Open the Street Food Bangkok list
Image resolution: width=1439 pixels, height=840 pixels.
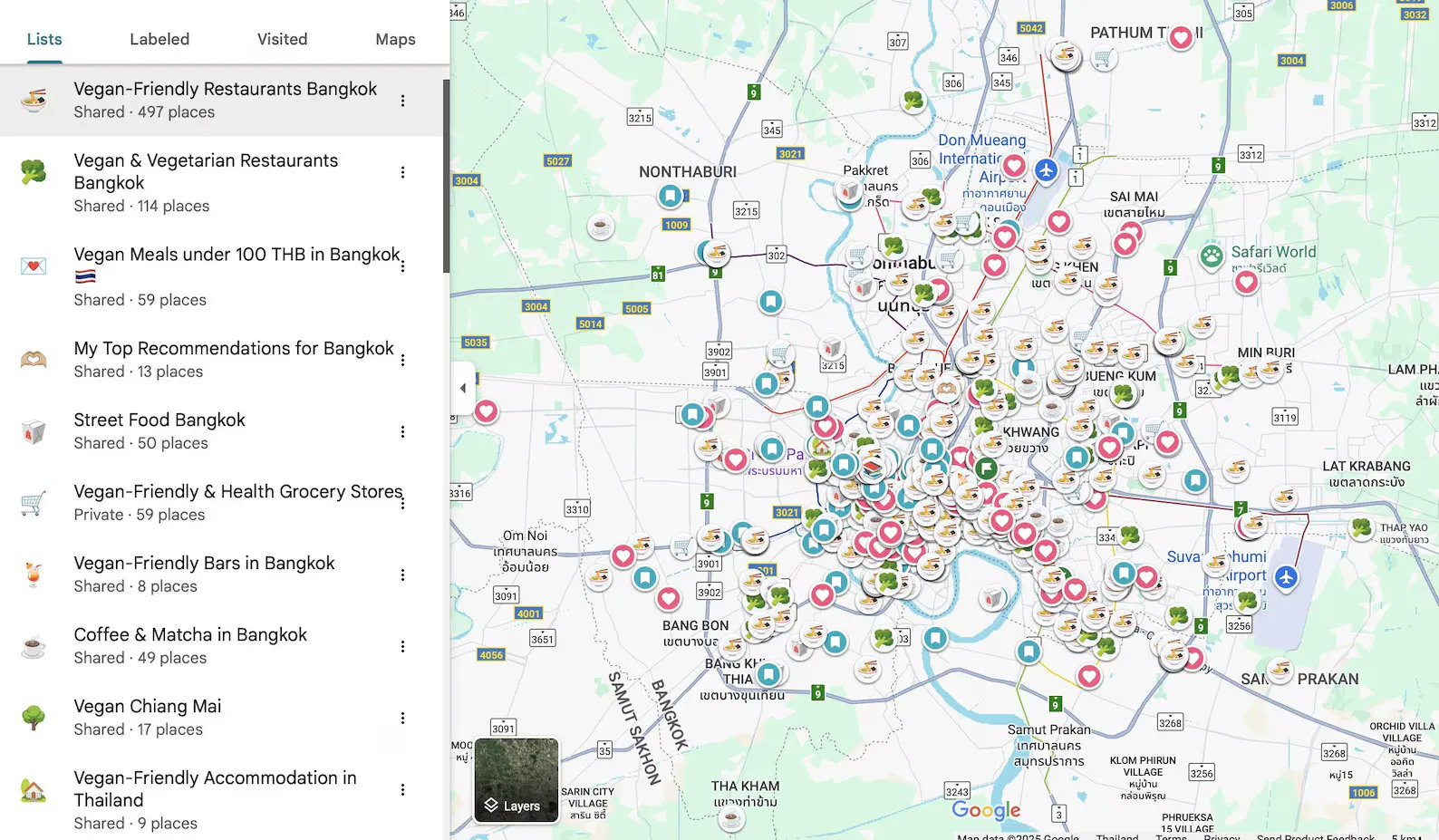[221, 431]
